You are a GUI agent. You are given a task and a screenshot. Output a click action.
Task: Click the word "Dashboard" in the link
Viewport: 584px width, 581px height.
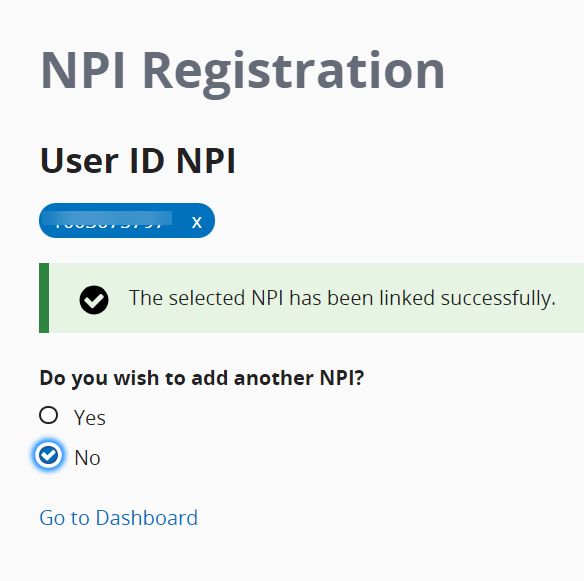147,518
